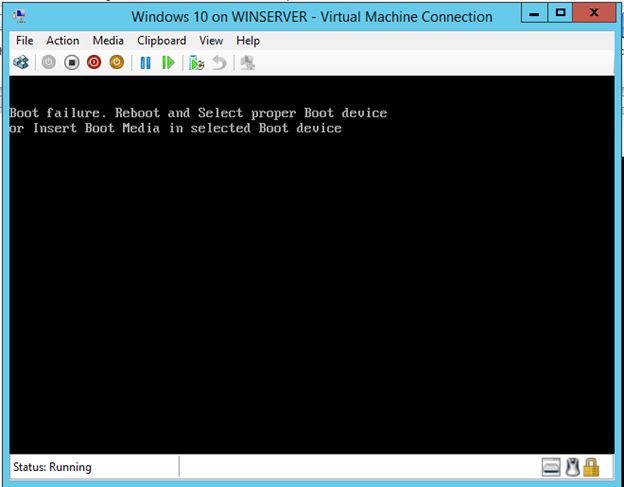
Task: Close the Virtual Machine Connection window
Action: (x=594, y=14)
